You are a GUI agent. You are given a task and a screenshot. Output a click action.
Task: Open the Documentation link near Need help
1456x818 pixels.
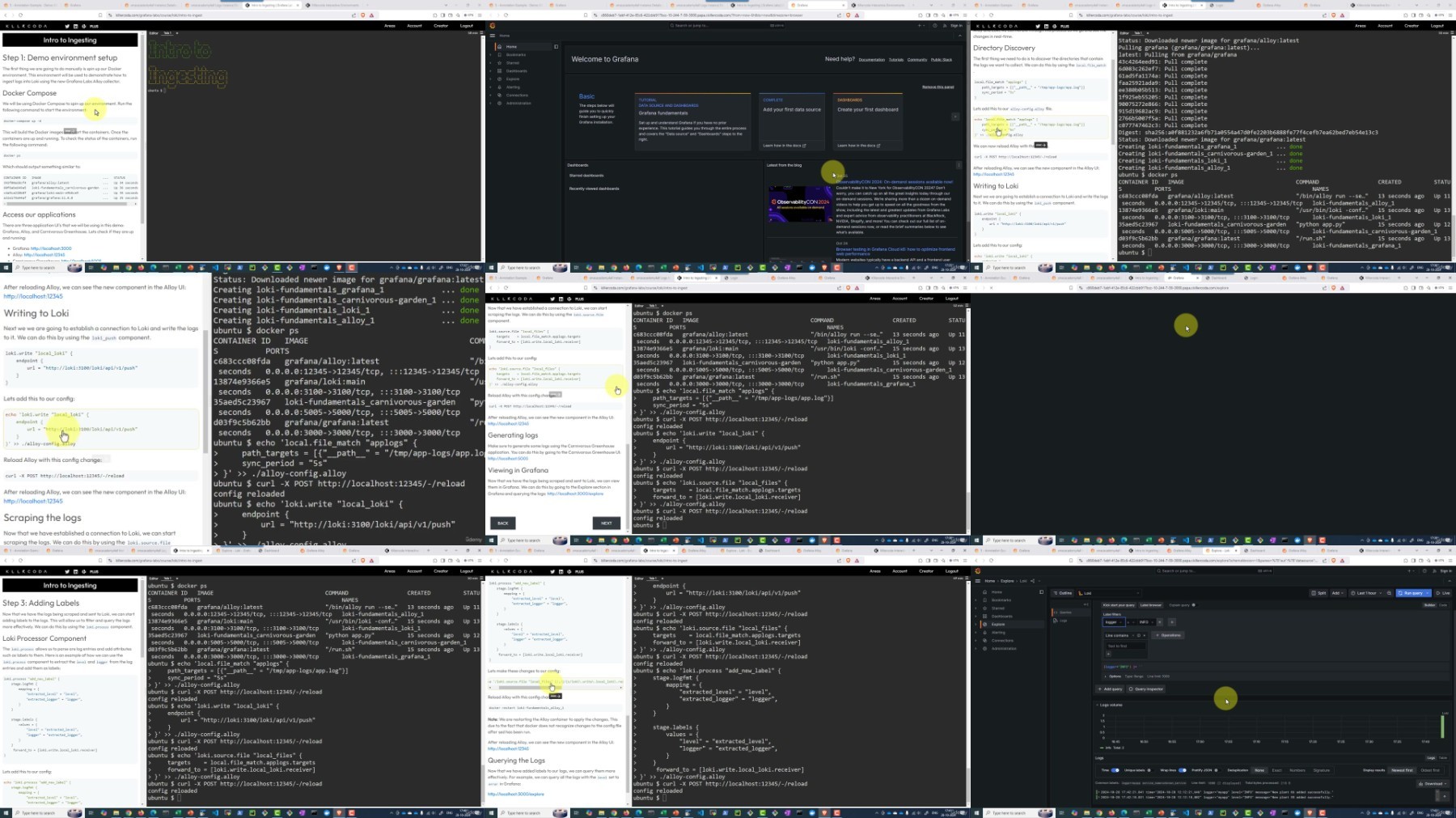(871, 60)
